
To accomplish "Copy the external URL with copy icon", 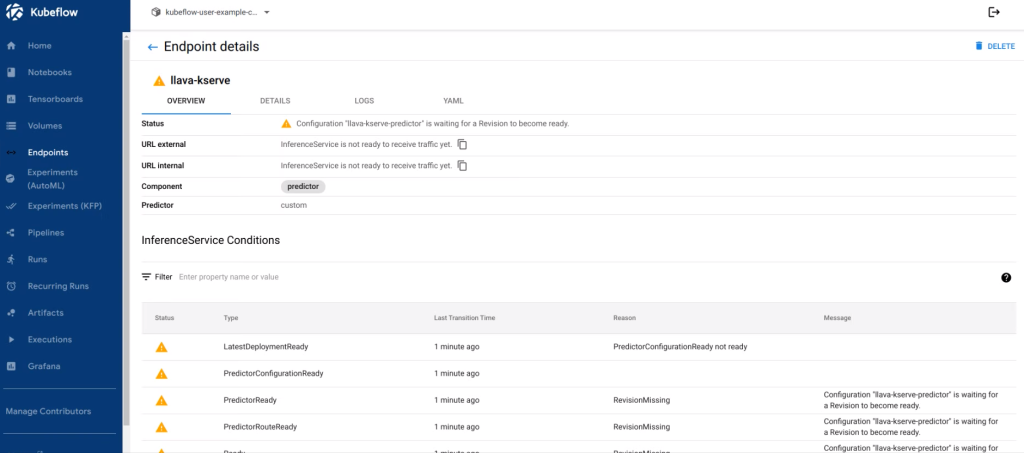I will (x=462, y=144).
